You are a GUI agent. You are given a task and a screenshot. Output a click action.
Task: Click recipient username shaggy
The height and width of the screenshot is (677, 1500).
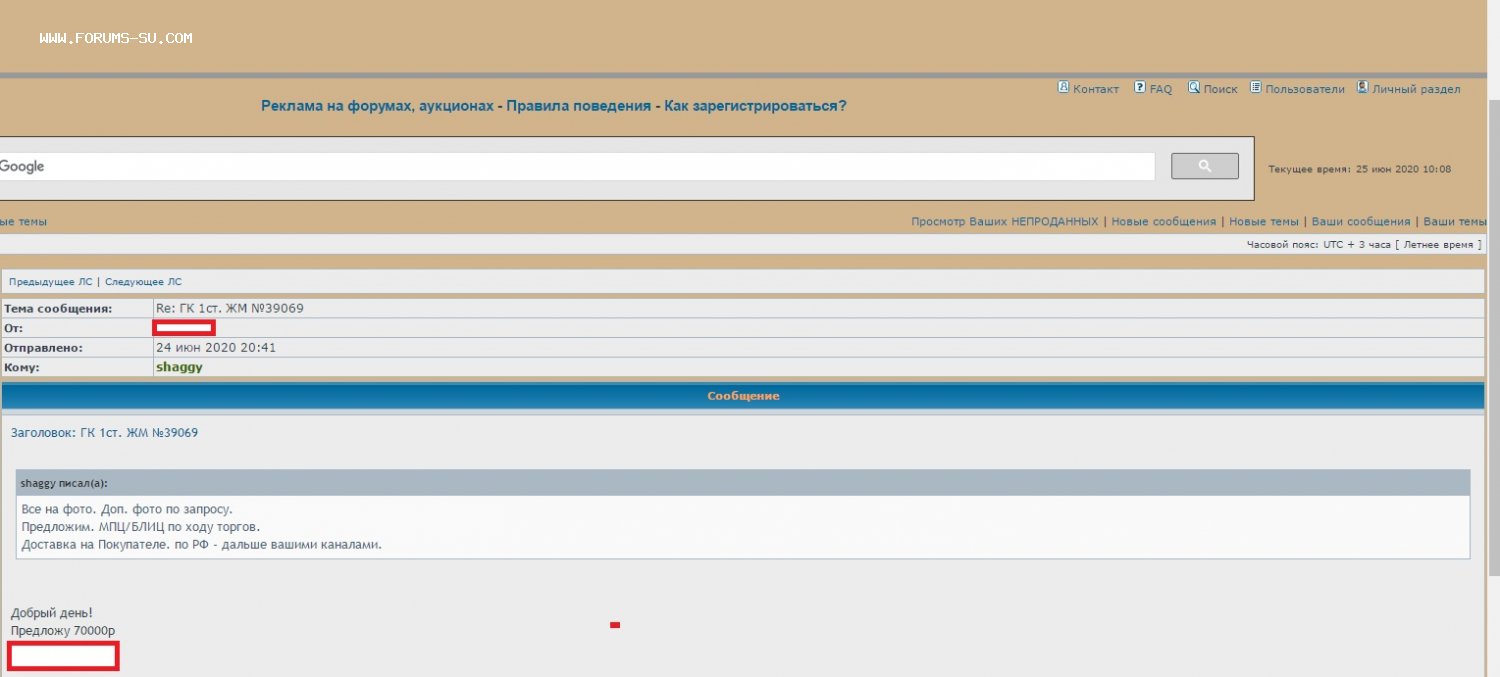[179, 367]
